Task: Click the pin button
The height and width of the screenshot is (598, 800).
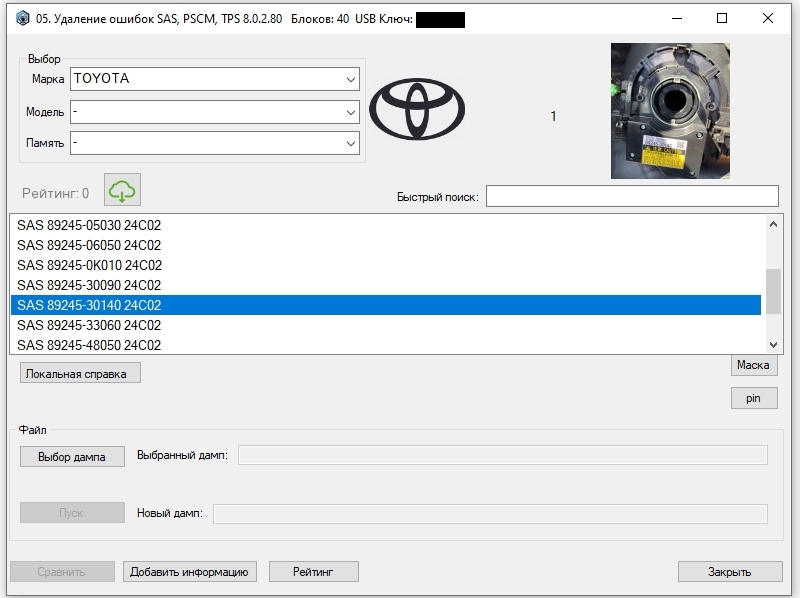Action: tap(754, 398)
